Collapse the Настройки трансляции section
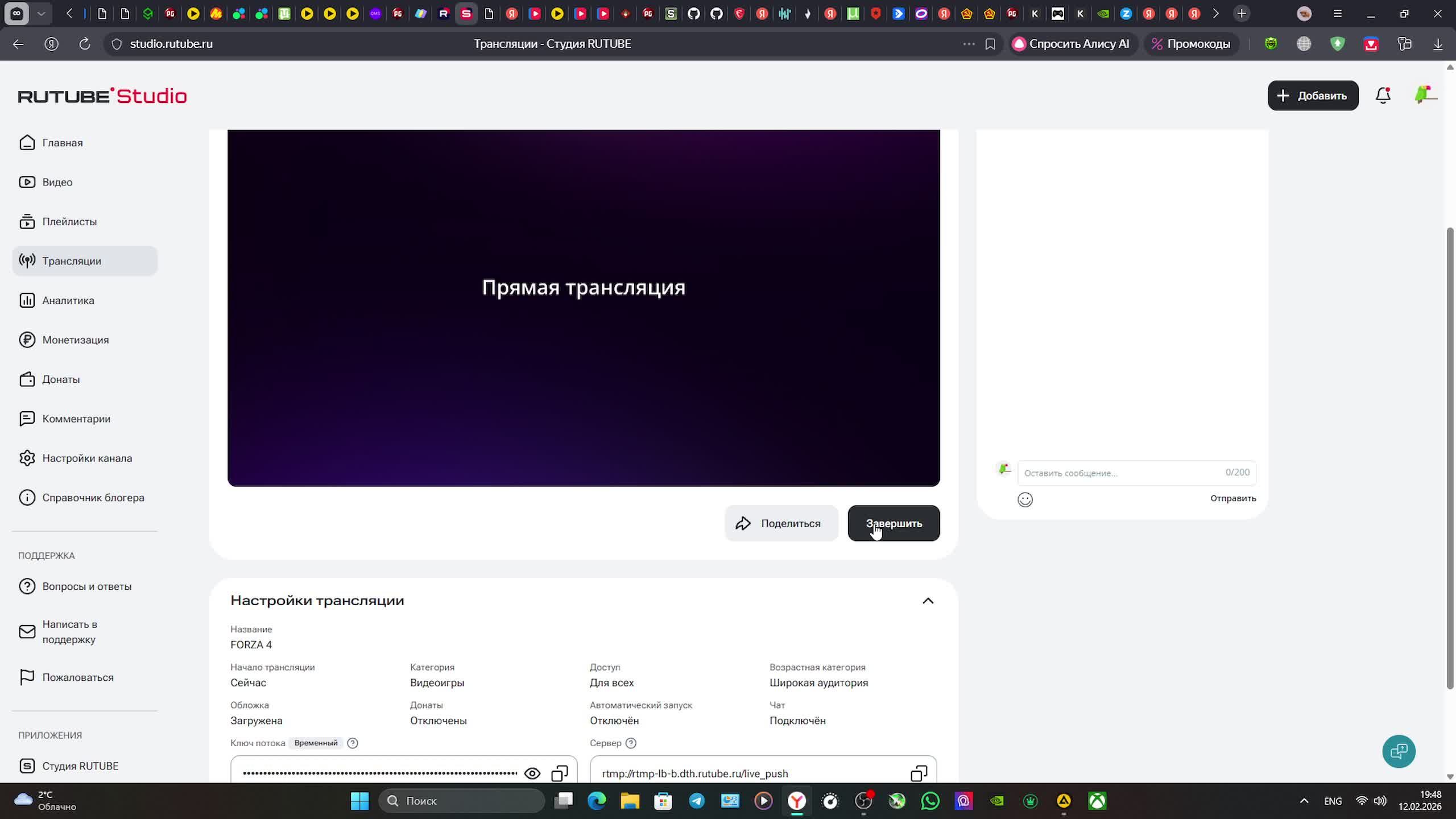This screenshot has height=819, width=1456. coord(928,601)
